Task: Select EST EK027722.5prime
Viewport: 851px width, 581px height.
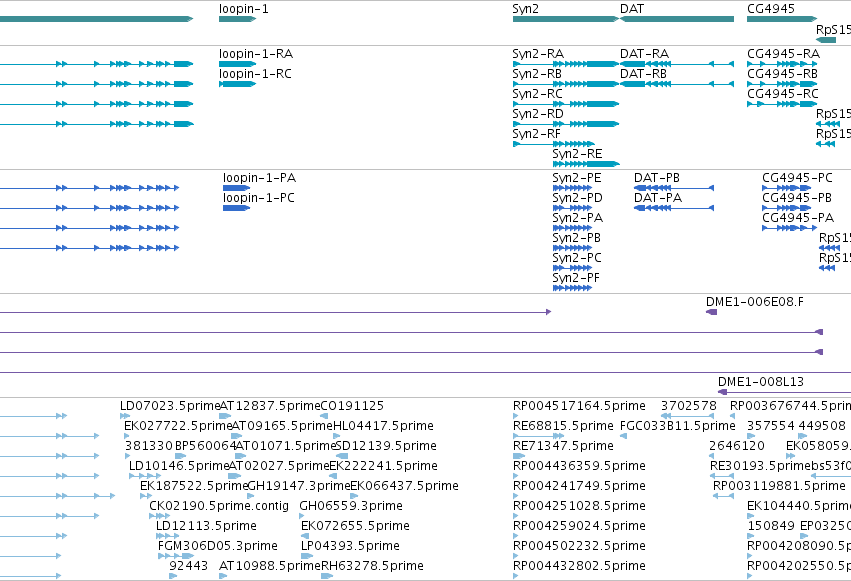Action: click(x=127, y=436)
